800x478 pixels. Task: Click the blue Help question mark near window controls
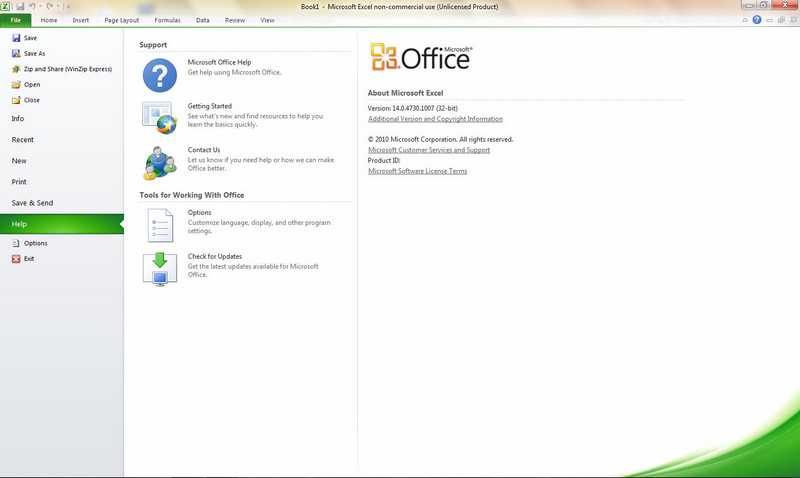click(757, 20)
